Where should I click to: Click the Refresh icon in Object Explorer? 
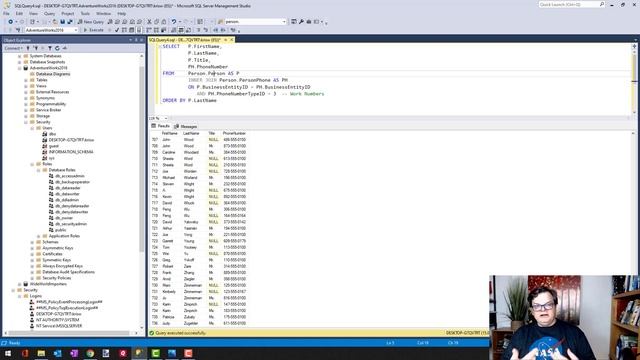(57, 48)
